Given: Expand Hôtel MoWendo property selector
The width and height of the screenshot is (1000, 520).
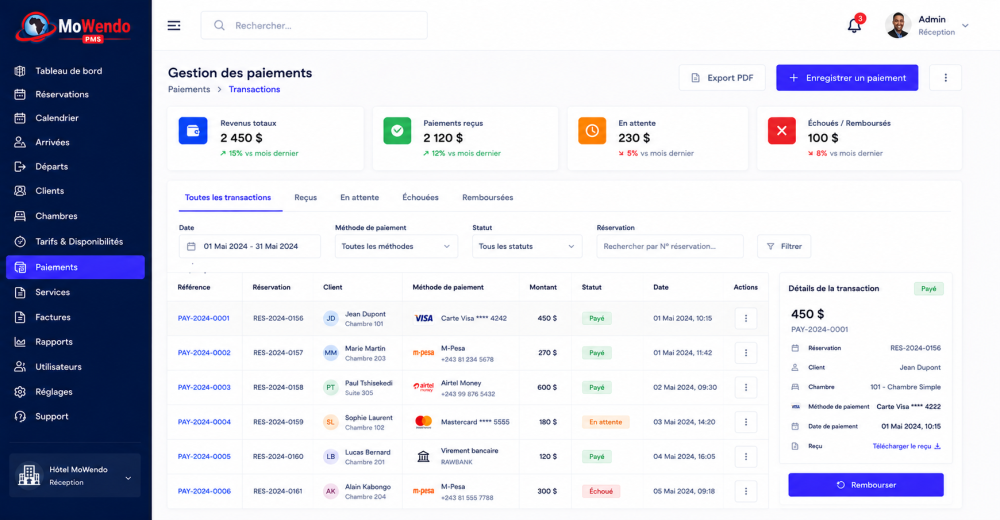Looking at the screenshot, I should click(x=75, y=475).
